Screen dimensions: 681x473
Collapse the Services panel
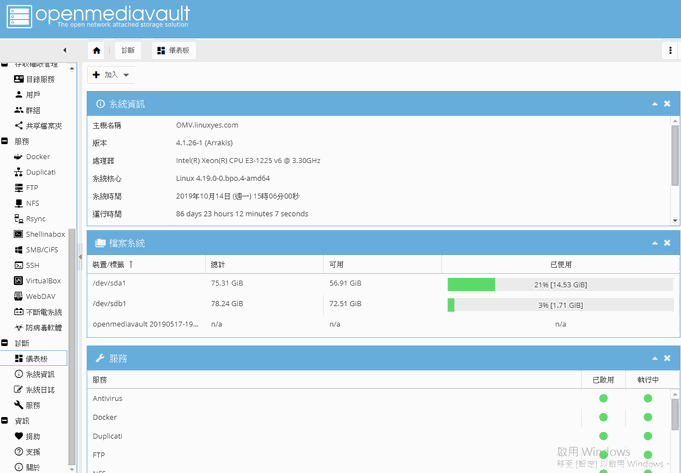pyautogui.click(x=655, y=358)
